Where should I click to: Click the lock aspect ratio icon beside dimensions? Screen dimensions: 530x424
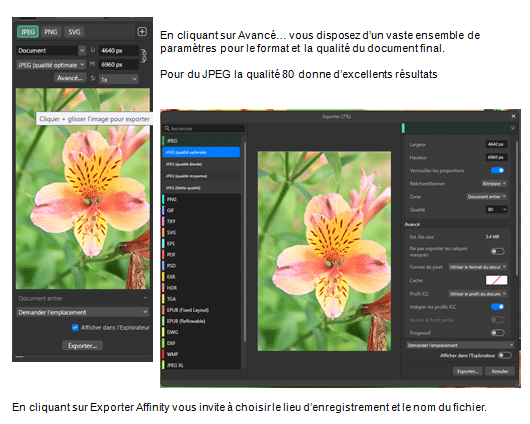[144, 55]
